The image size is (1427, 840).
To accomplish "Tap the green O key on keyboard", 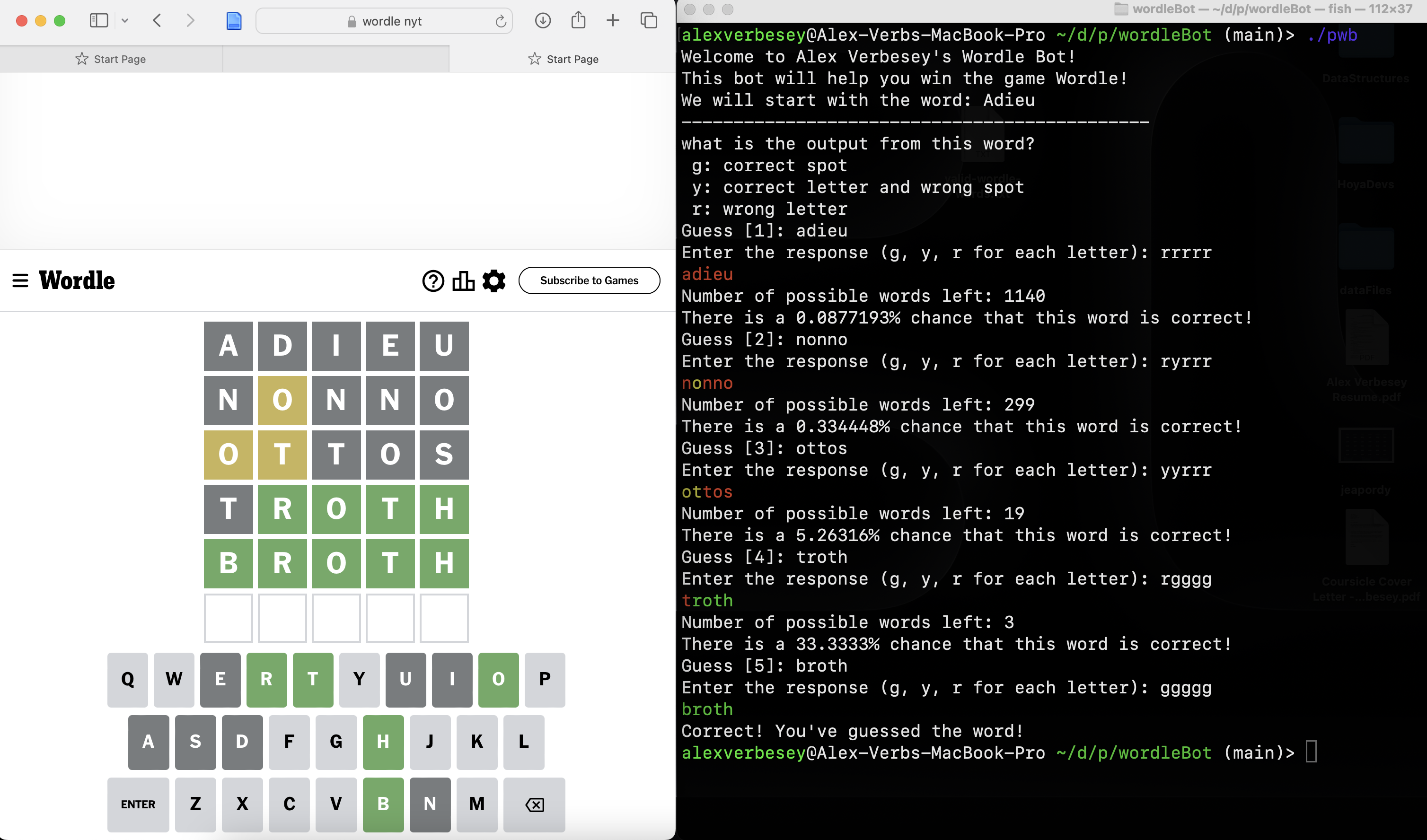I will point(498,679).
